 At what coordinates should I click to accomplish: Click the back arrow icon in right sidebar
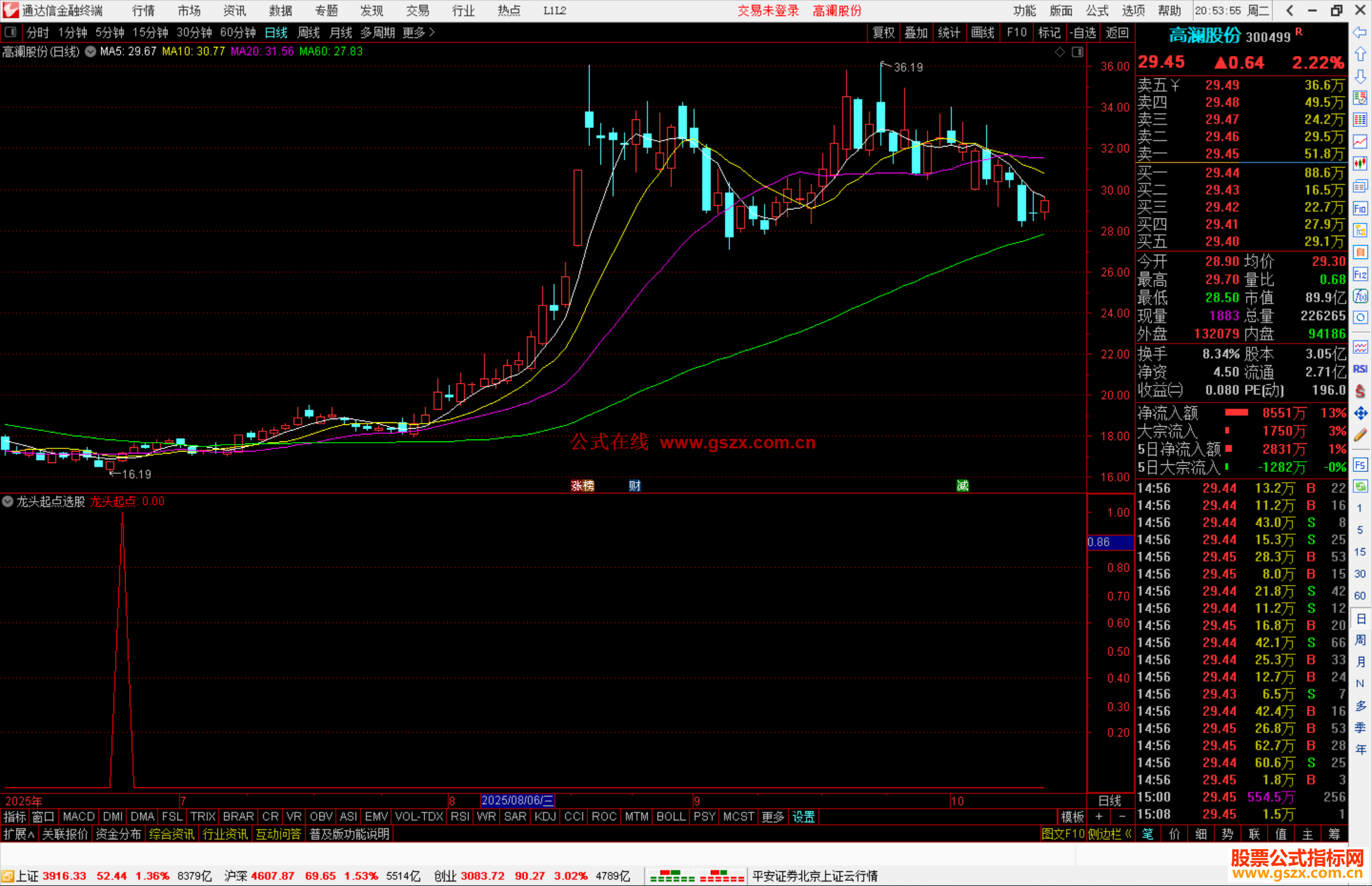tap(1360, 32)
